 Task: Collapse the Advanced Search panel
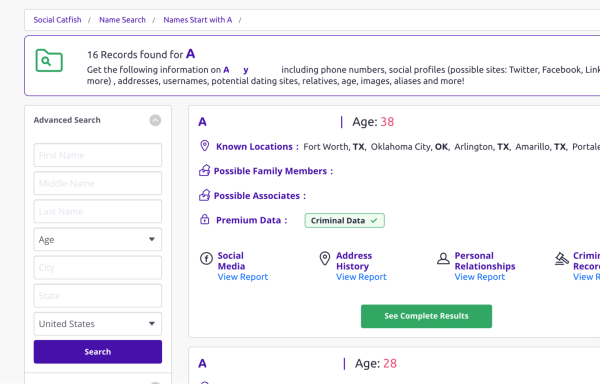(x=155, y=120)
